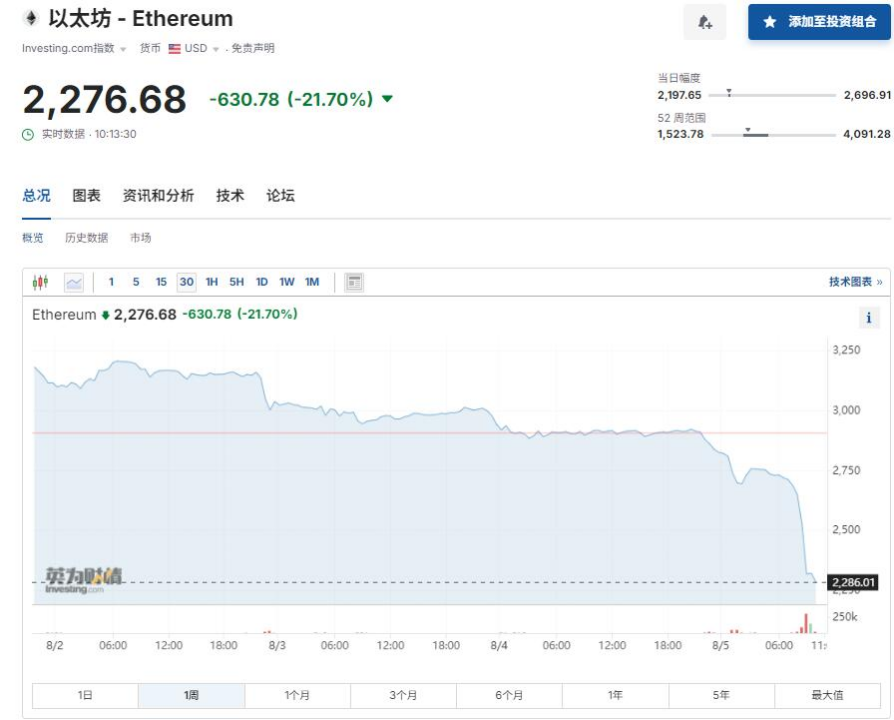894x720 pixels.
Task: Click the US flag currency icon
Action: pos(174,48)
